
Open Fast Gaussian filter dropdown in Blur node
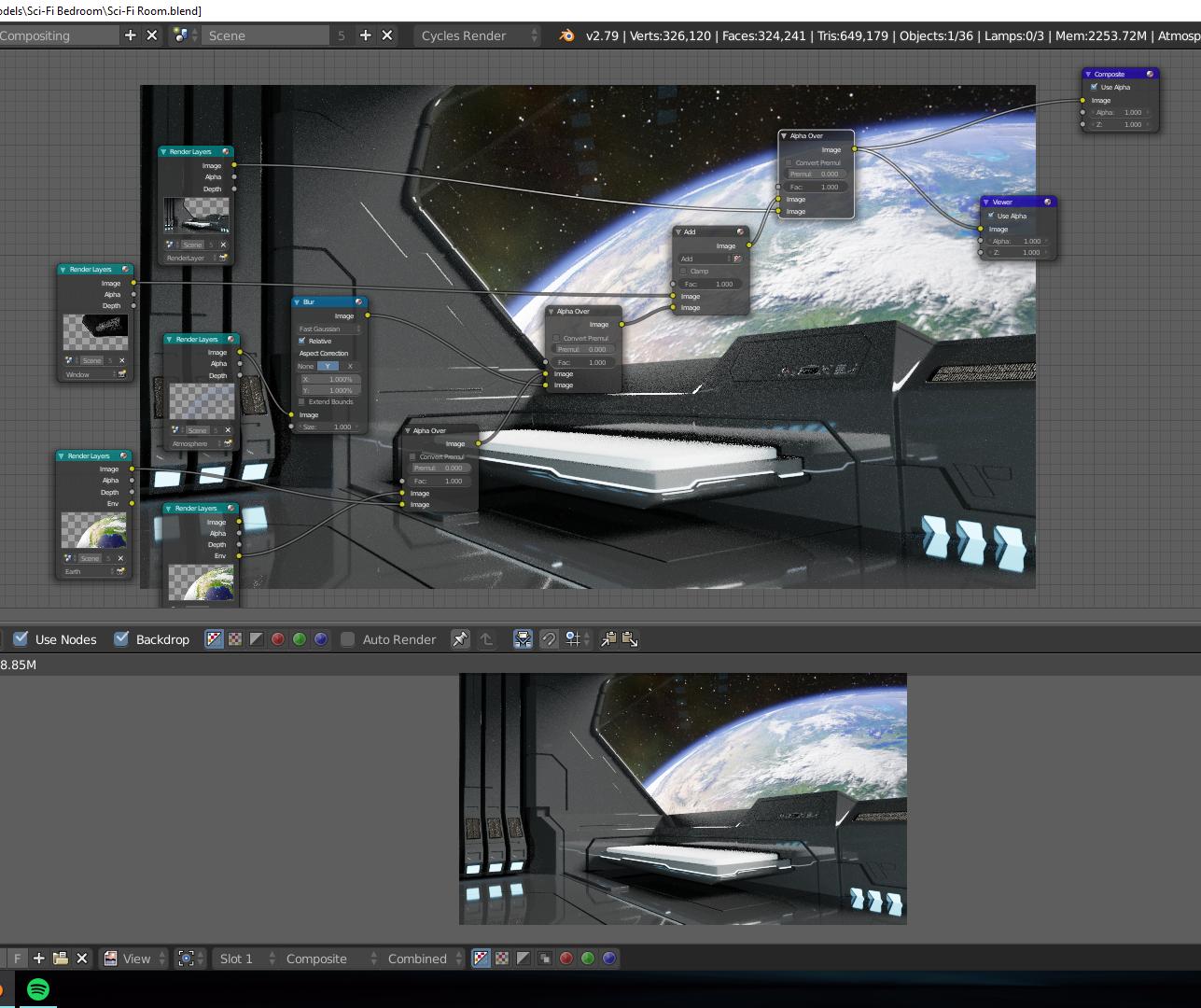click(329, 329)
